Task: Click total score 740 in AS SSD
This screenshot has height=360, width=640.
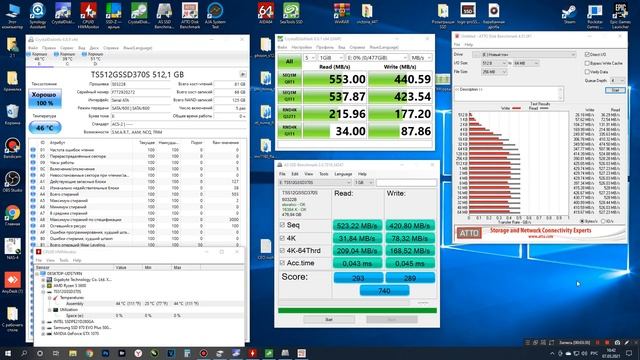Action: tap(384, 291)
